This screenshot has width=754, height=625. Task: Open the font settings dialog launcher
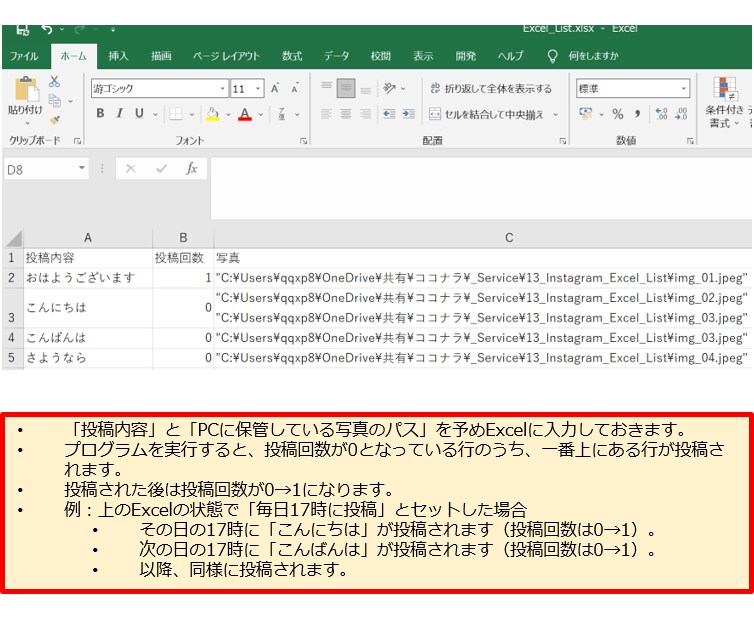coord(303,141)
